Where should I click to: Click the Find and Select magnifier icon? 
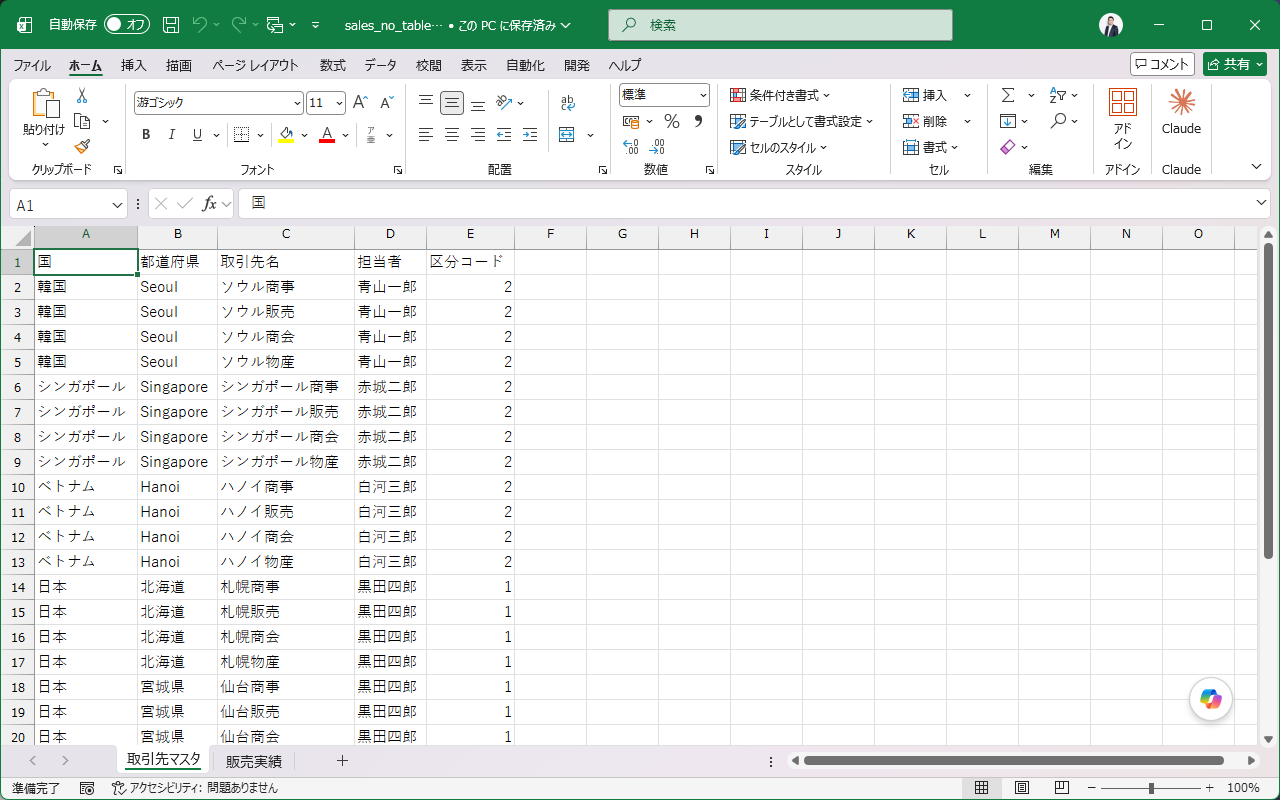click(x=1058, y=121)
